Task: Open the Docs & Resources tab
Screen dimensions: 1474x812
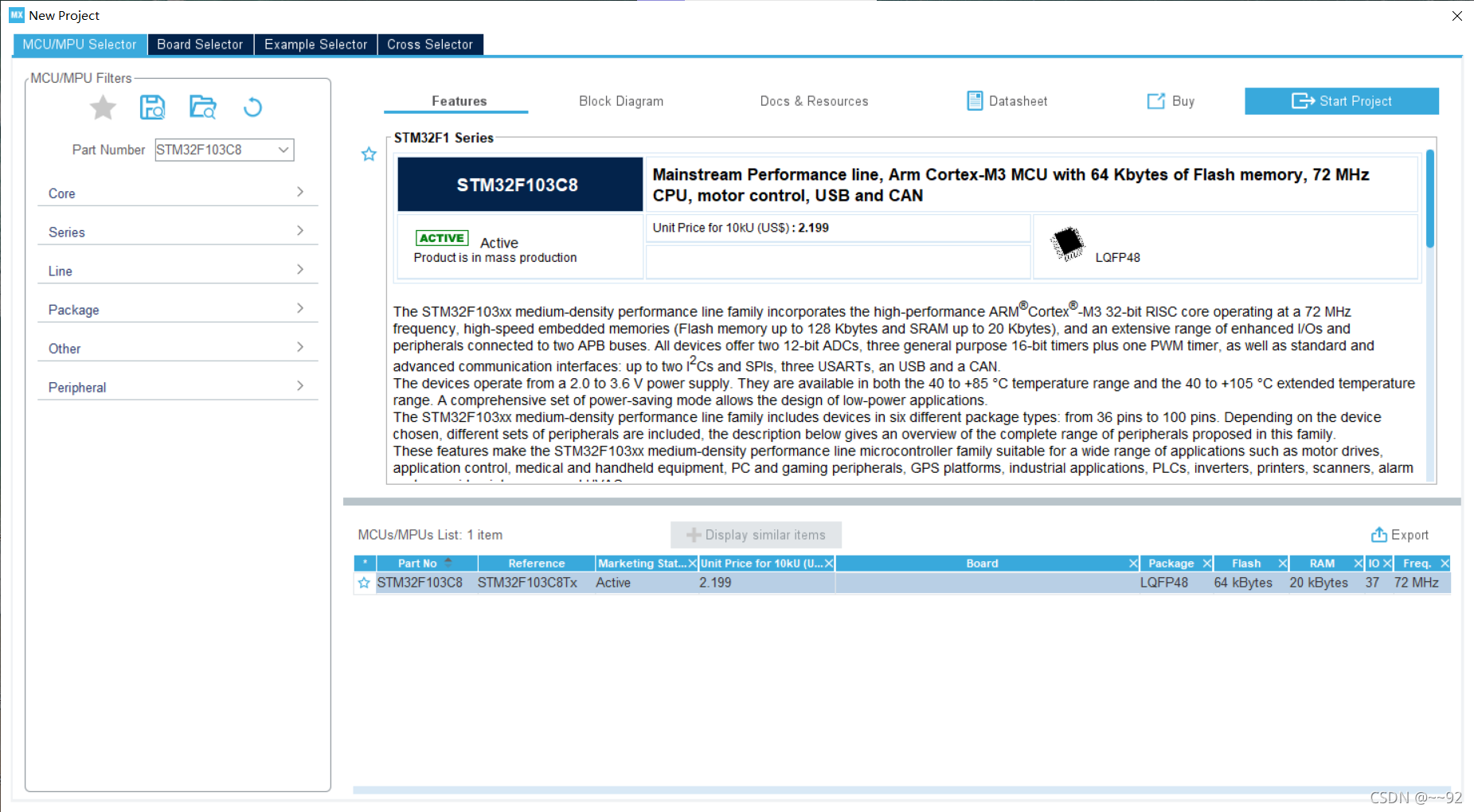Action: pos(814,101)
